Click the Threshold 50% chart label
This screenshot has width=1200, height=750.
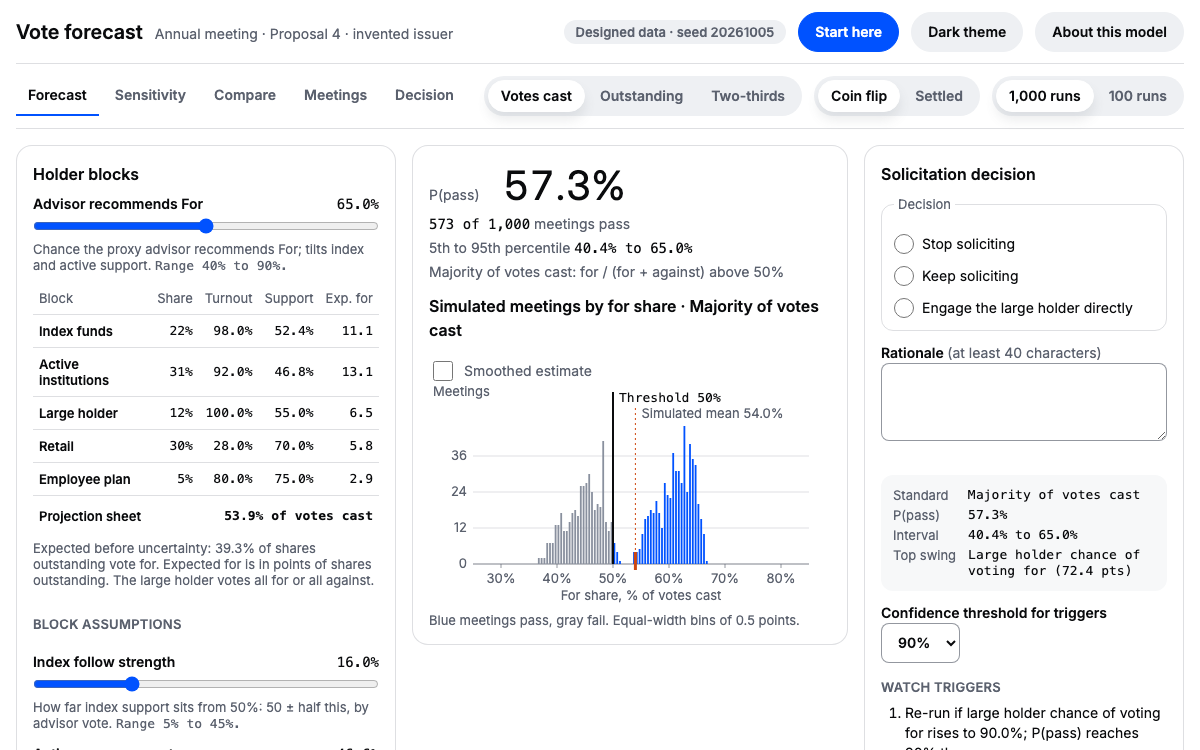pyautogui.click(x=670, y=397)
